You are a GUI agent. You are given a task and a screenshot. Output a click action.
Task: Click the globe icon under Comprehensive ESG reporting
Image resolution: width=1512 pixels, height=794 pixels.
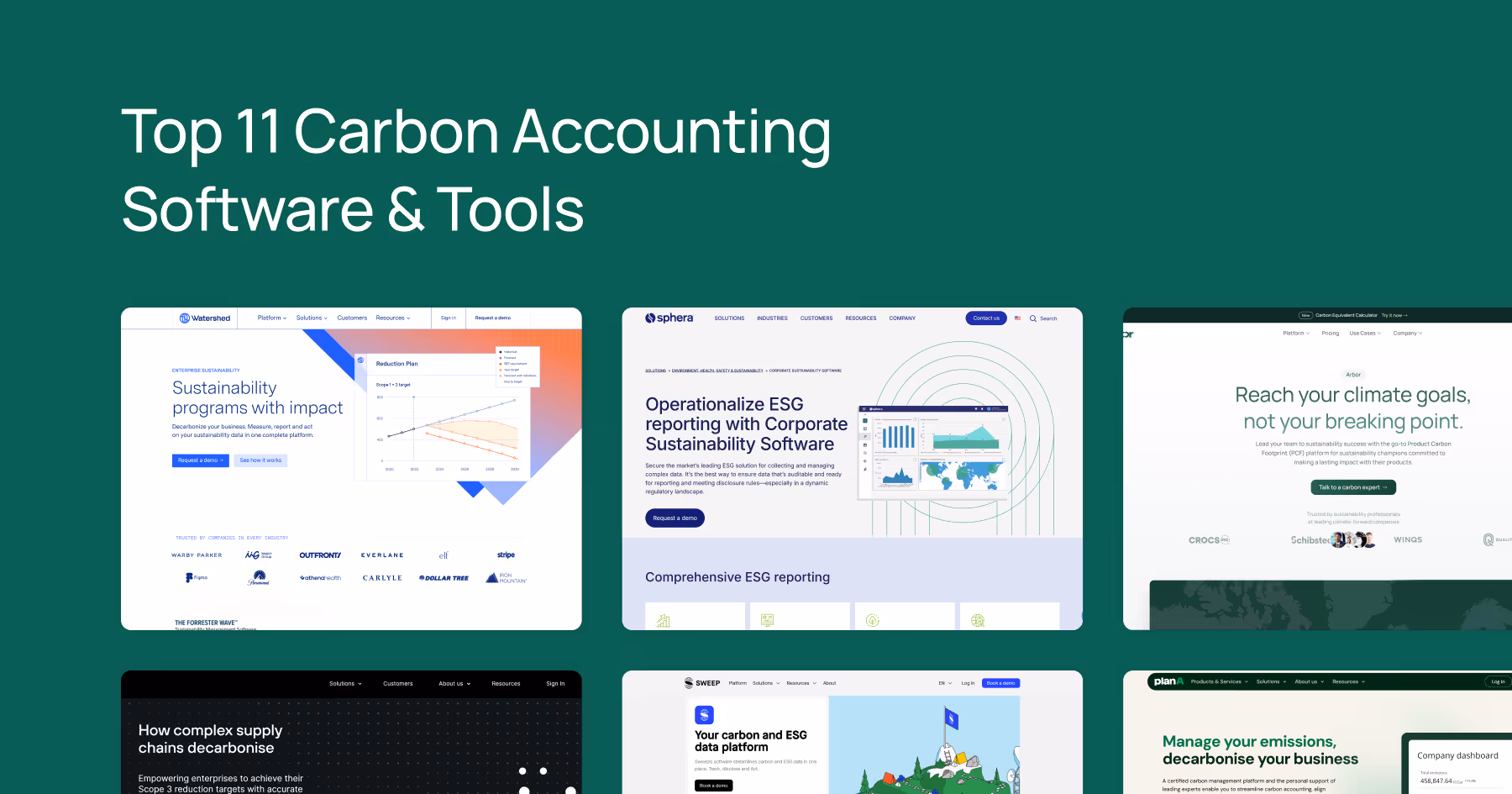(978, 620)
